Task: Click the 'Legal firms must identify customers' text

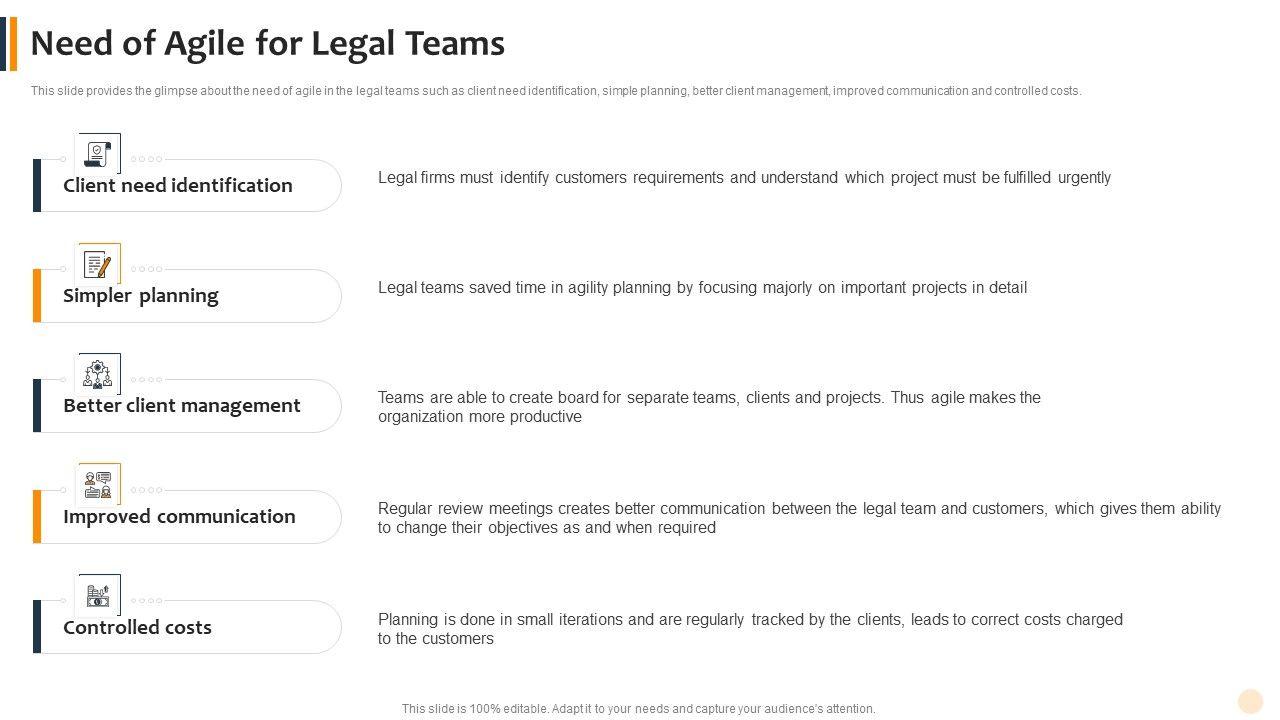Action: pyautogui.click(x=744, y=178)
